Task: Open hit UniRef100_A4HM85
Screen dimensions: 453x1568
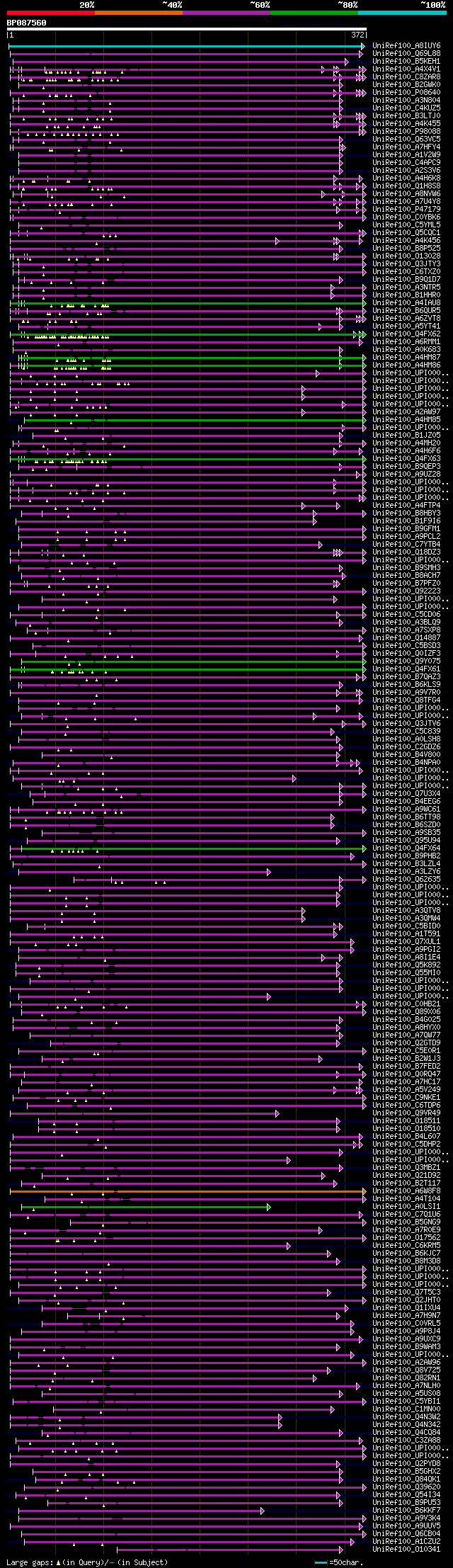Action: (x=406, y=419)
